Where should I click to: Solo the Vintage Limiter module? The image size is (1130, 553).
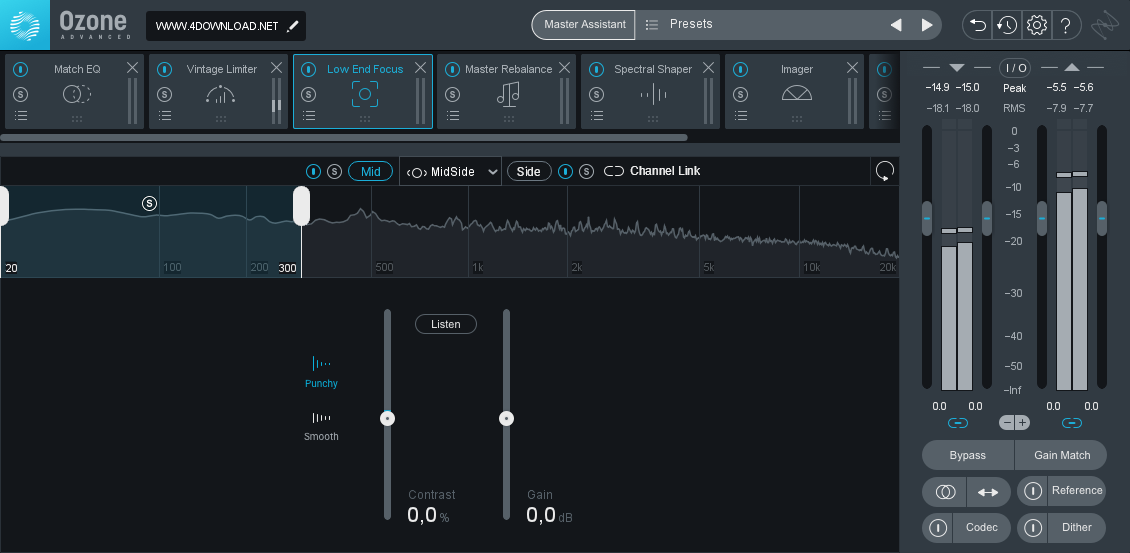(x=165, y=94)
